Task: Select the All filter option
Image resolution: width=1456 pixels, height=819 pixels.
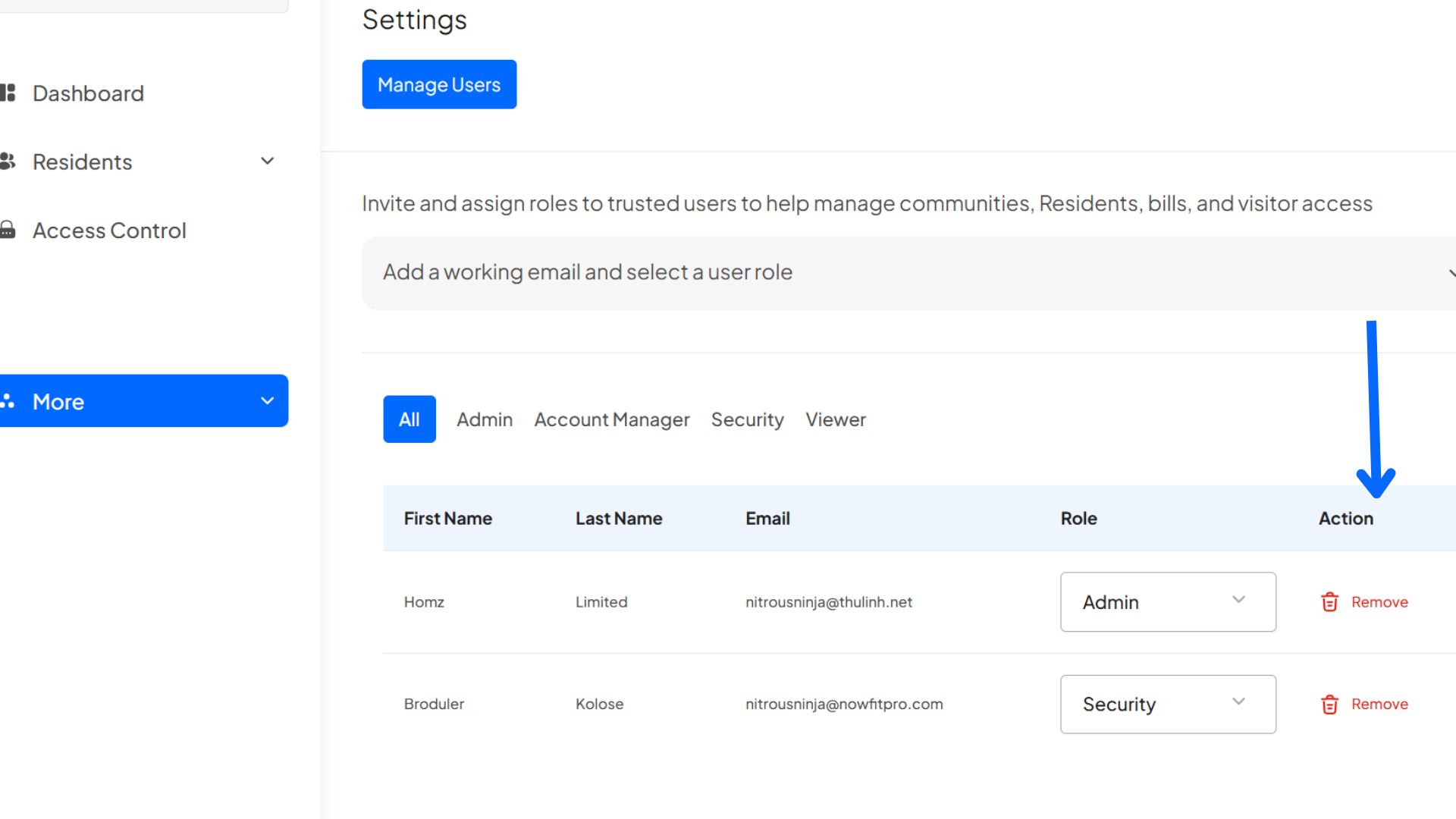Action: pos(409,419)
